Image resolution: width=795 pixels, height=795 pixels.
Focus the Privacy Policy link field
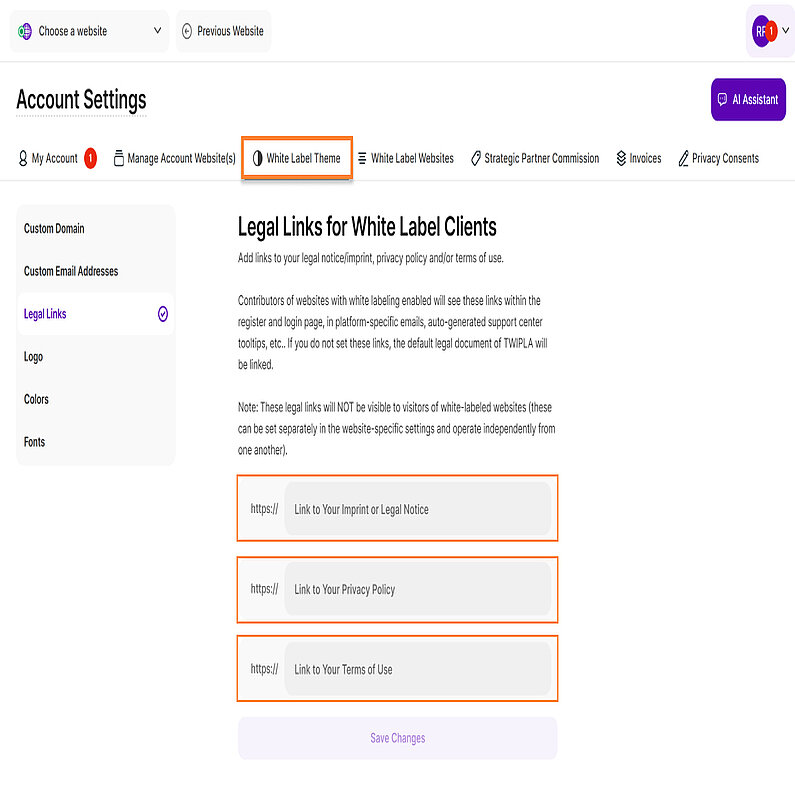click(x=417, y=589)
